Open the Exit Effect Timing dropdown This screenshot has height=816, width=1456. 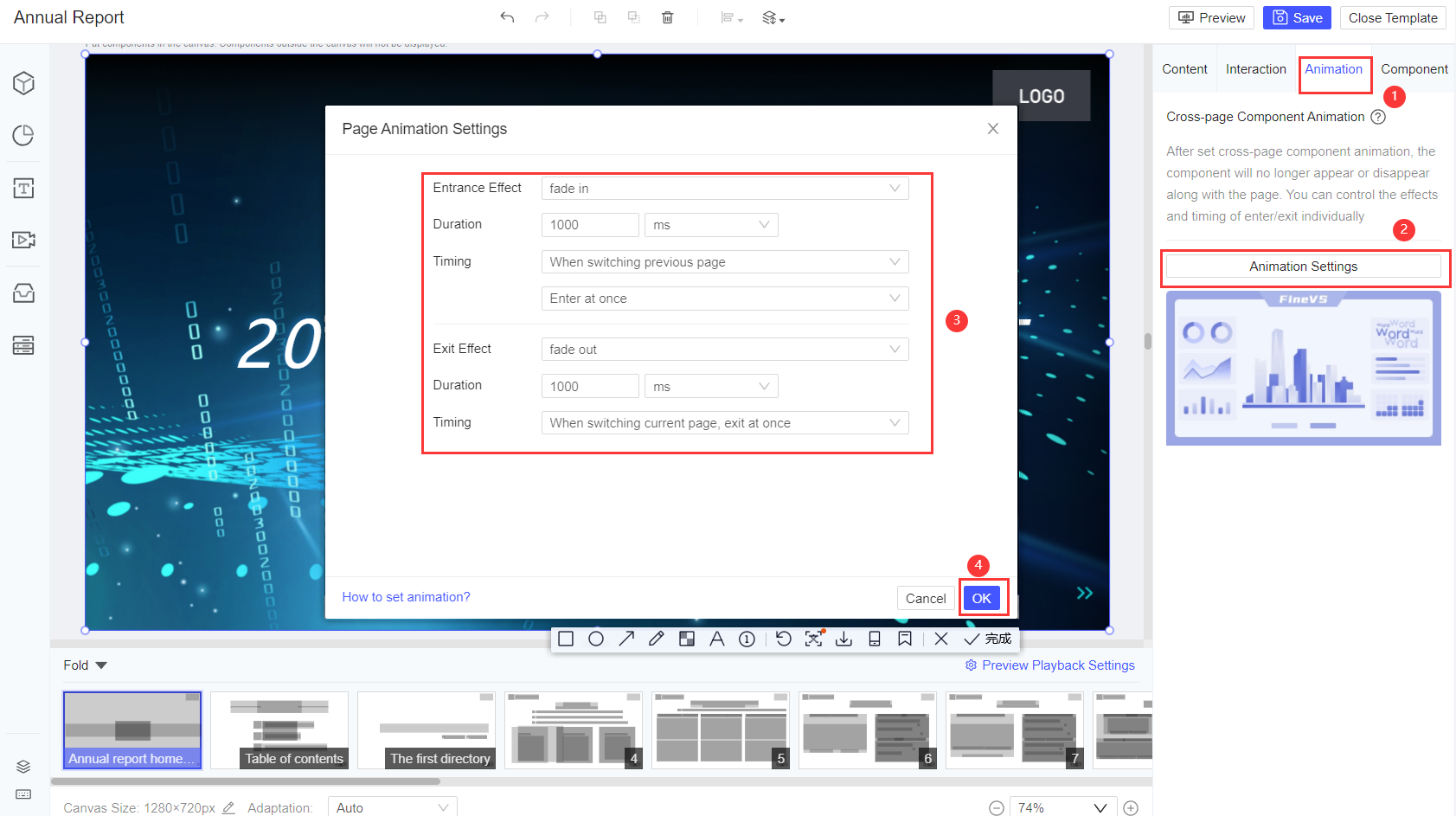click(x=724, y=422)
